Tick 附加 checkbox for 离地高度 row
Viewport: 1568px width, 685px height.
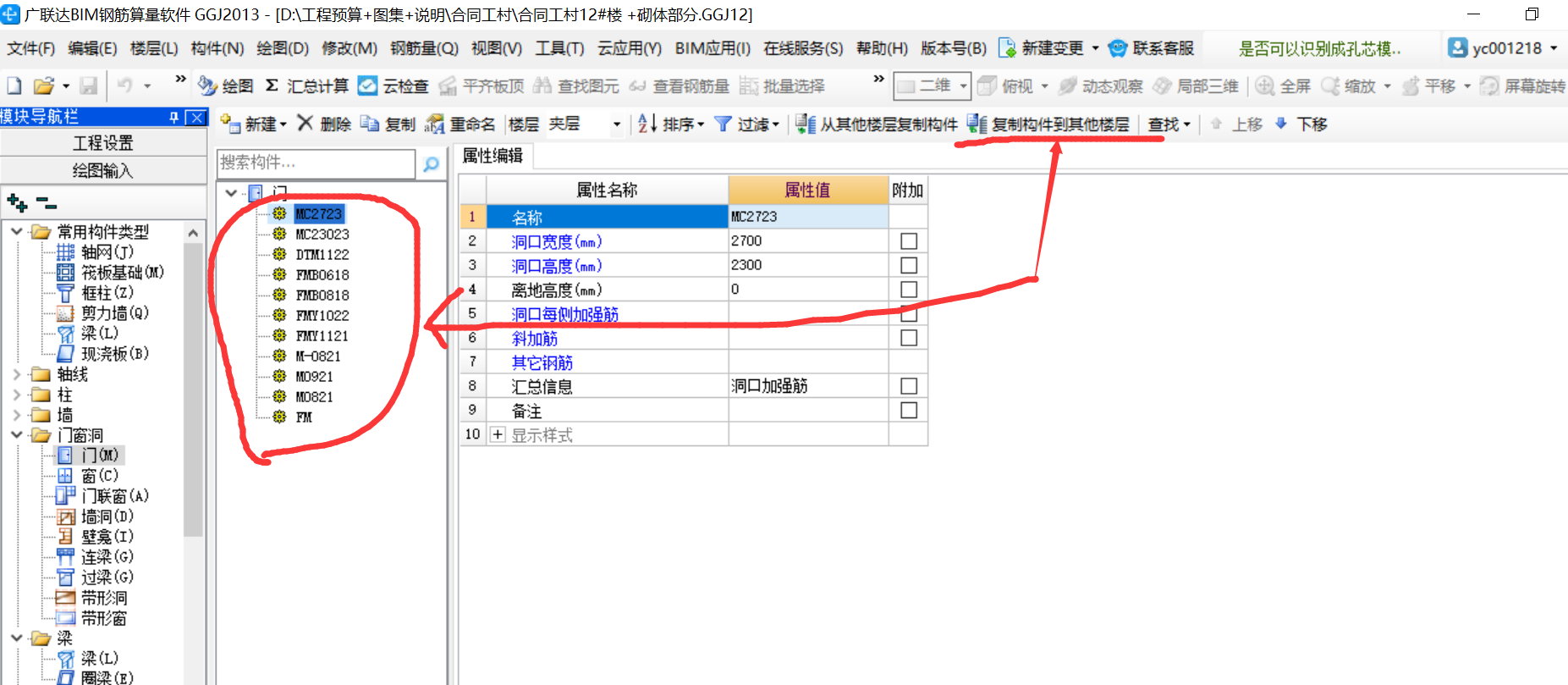click(x=909, y=290)
